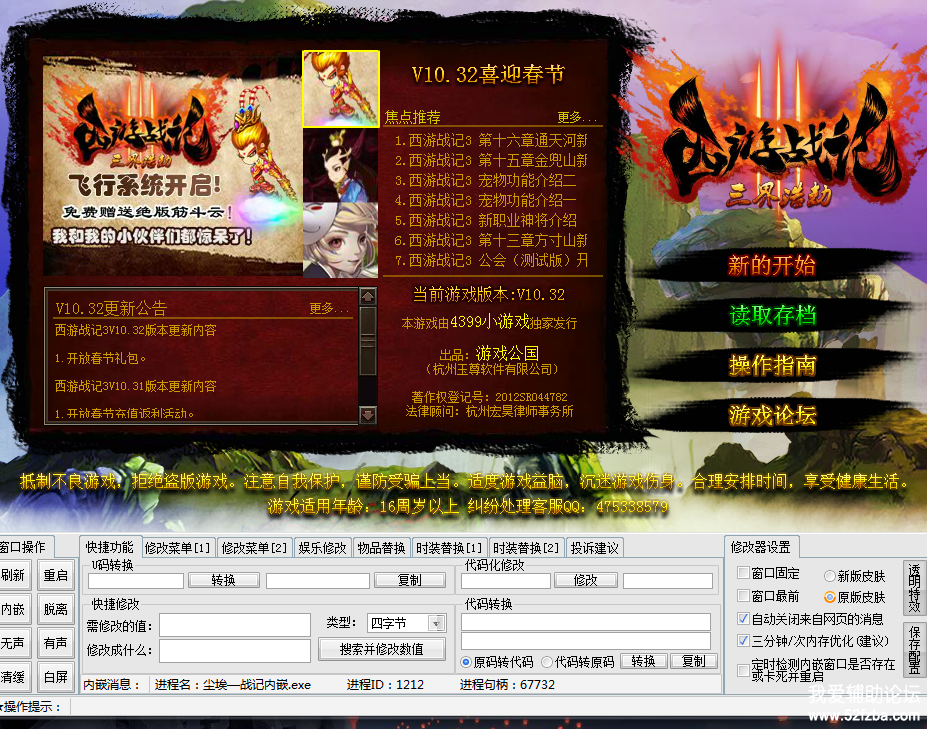This screenshot has height=729, width=927.
Task: Open article 第十五章金兜山
Action: (x=491, y=160)
